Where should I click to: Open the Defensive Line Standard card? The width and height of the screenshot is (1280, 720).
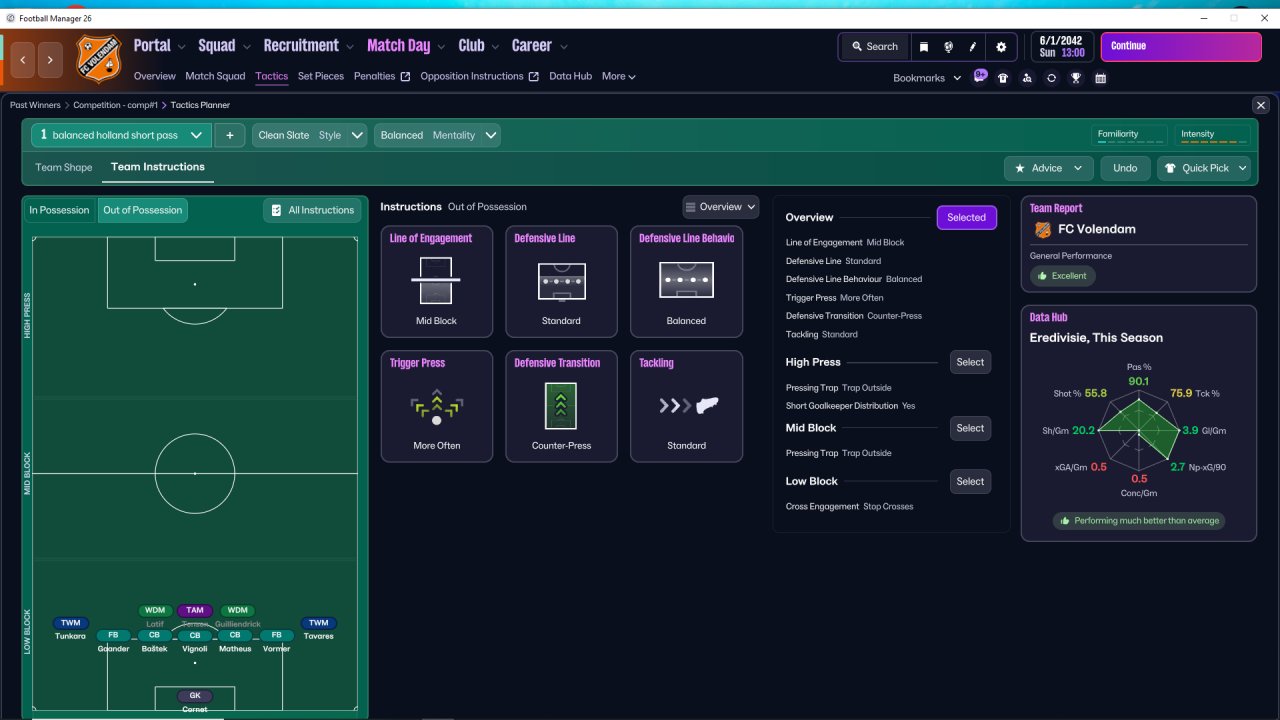click(561, 281)
